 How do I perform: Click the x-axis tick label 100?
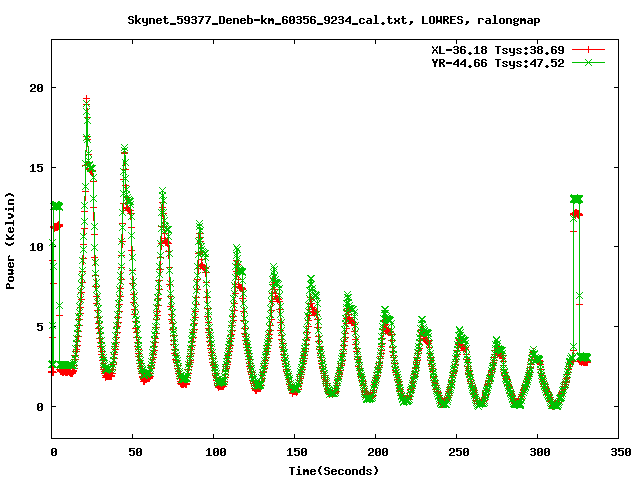click(216, 452)
